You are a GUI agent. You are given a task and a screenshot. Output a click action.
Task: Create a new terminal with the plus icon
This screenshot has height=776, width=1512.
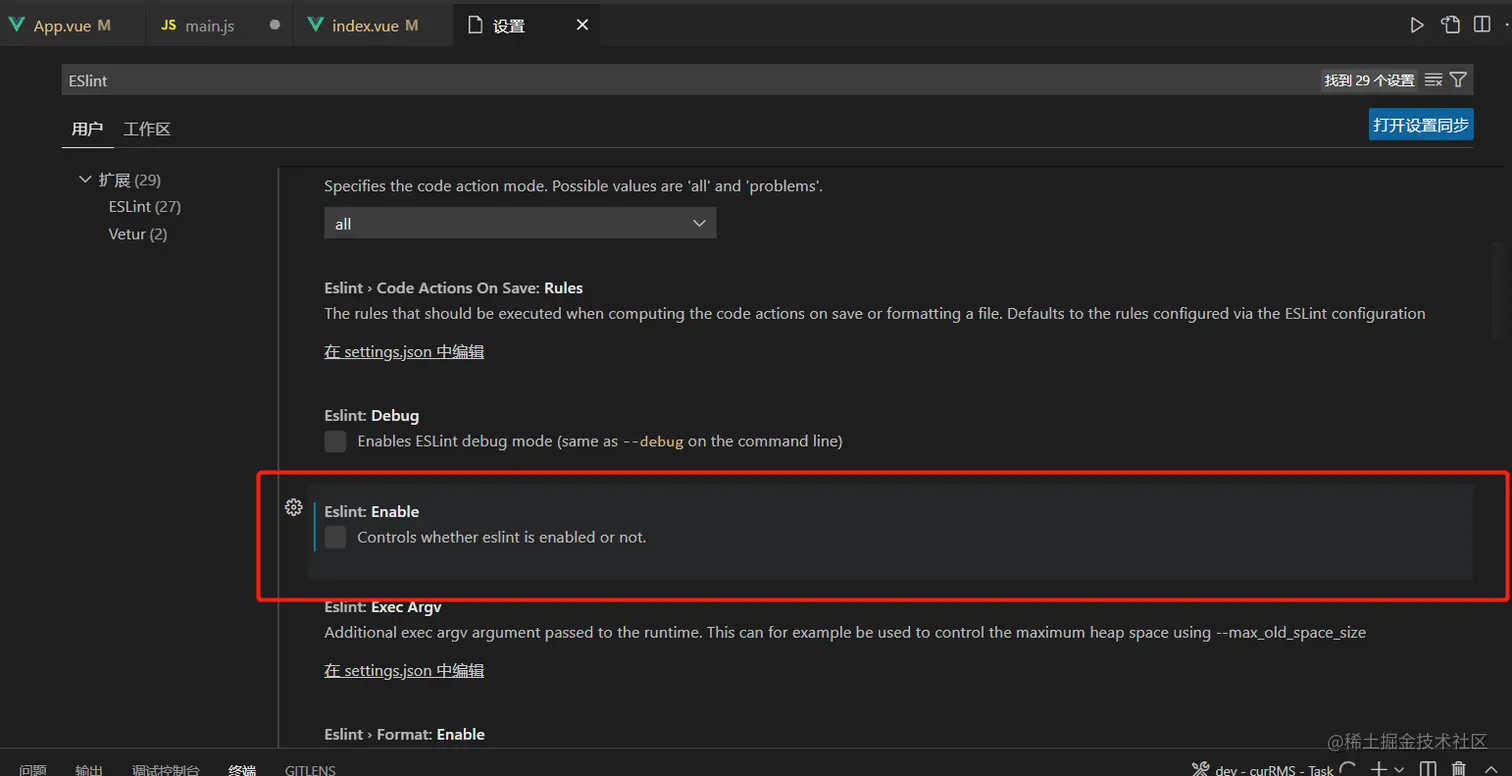(1378, 769)
